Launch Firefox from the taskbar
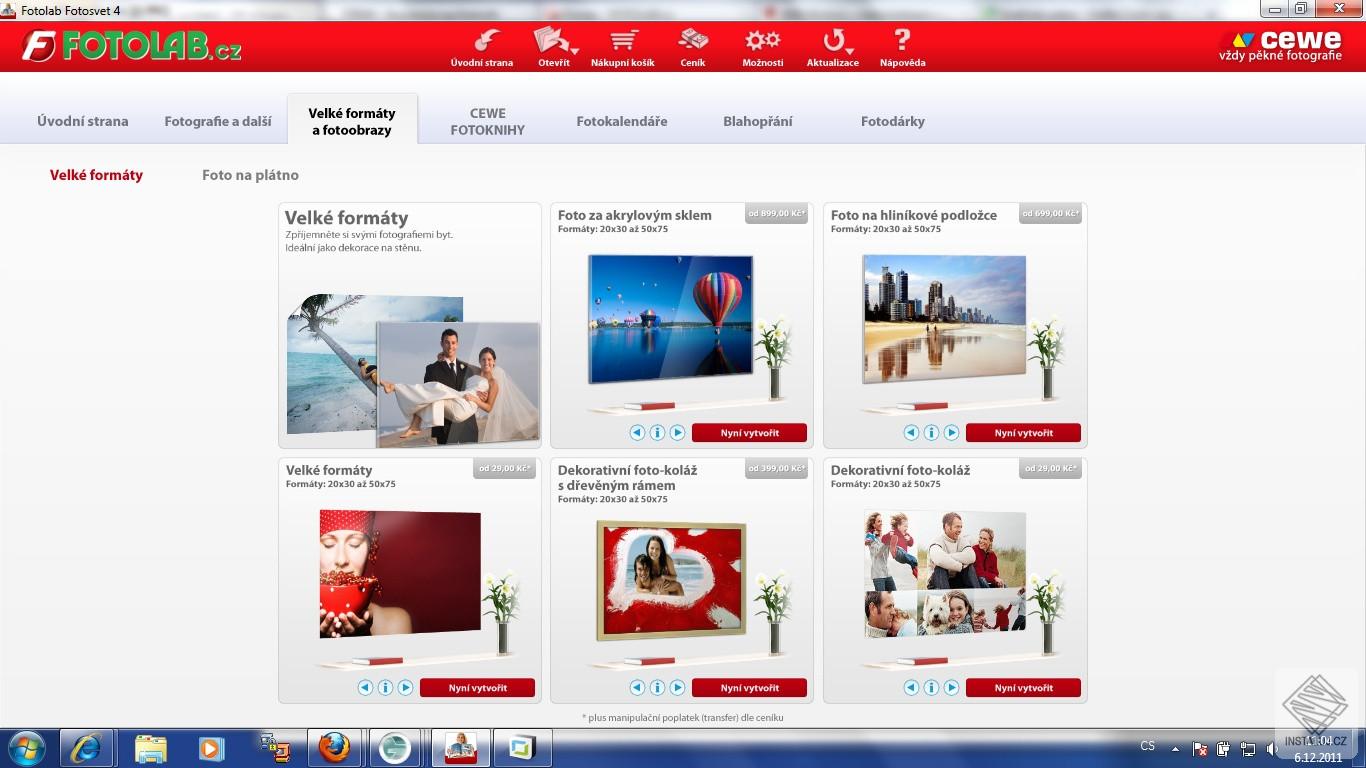This screenshot has height=768, width=1366. pos(334,748)
